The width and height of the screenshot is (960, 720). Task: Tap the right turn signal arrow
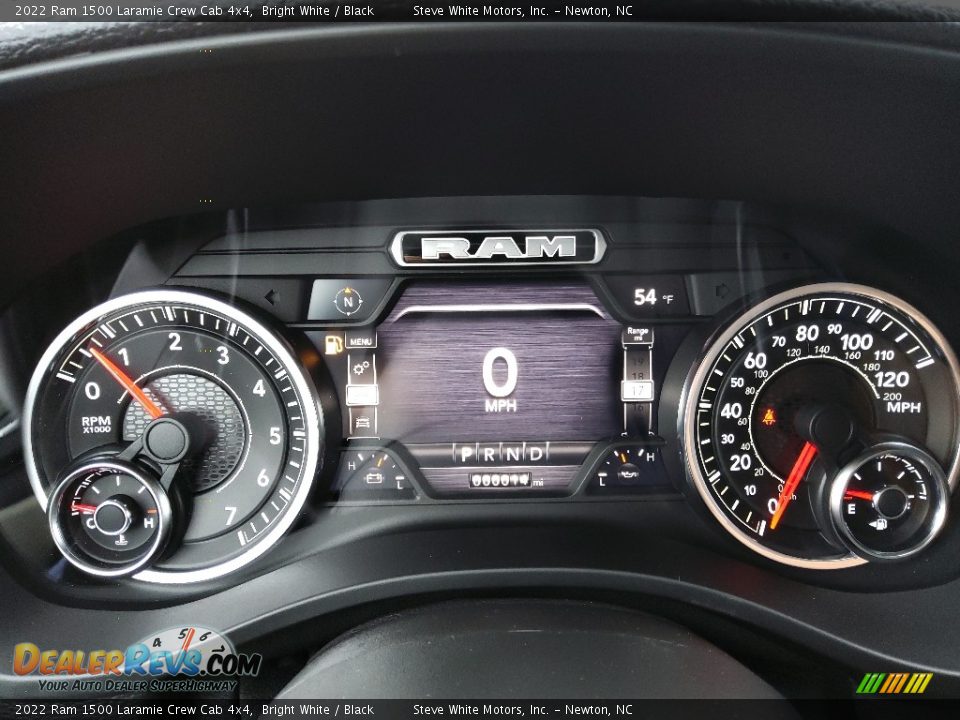(x=722, y=290)
